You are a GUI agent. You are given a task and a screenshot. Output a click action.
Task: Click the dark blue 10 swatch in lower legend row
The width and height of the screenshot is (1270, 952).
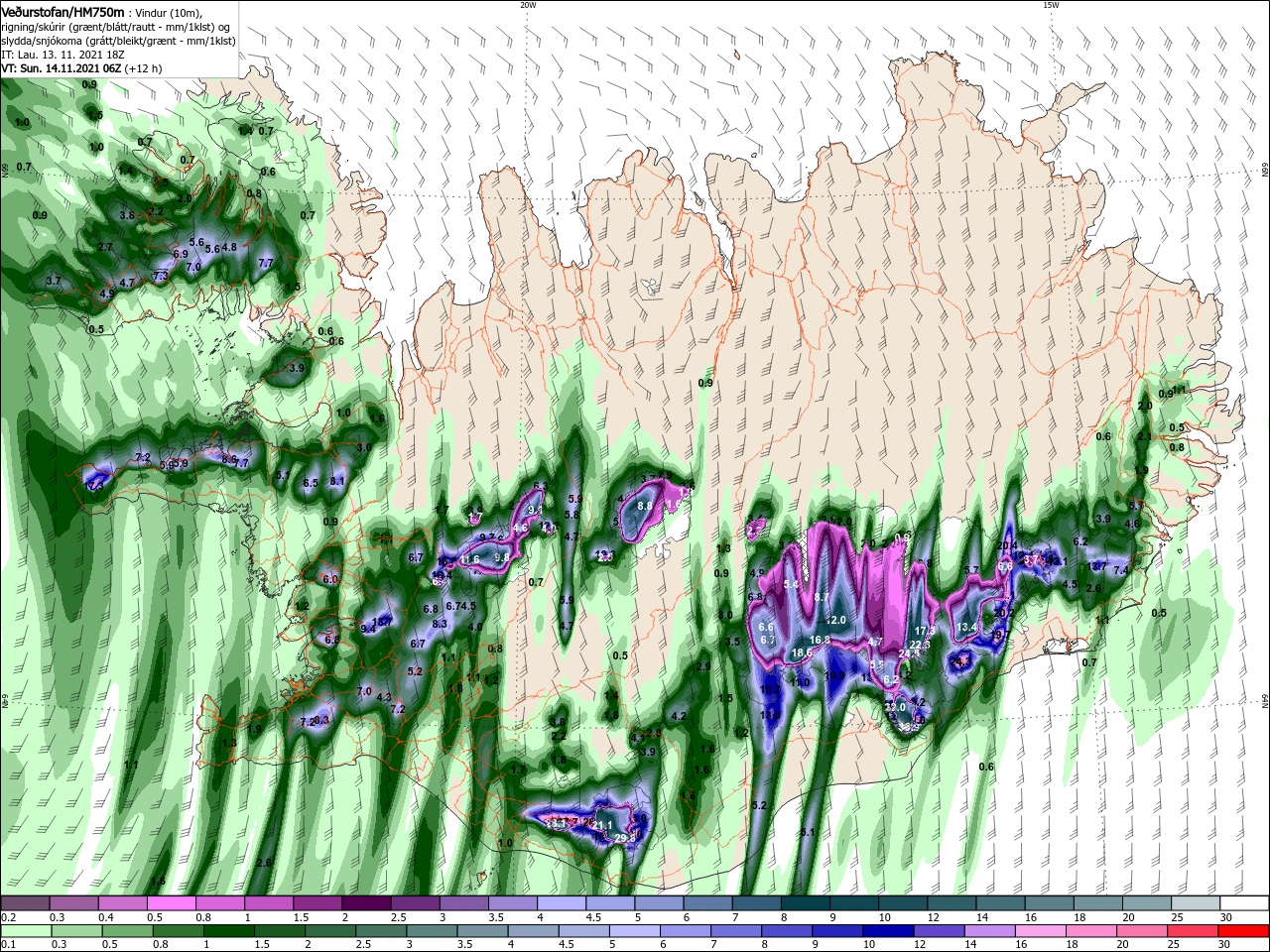point(888,929)
